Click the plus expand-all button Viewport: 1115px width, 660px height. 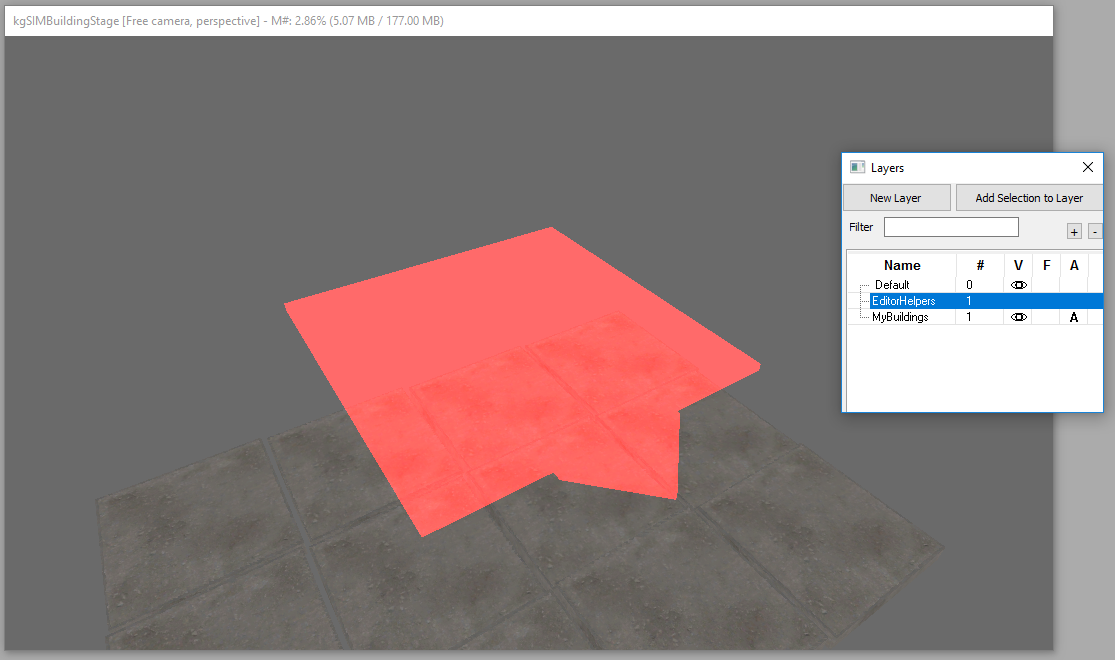(1074, 231)
